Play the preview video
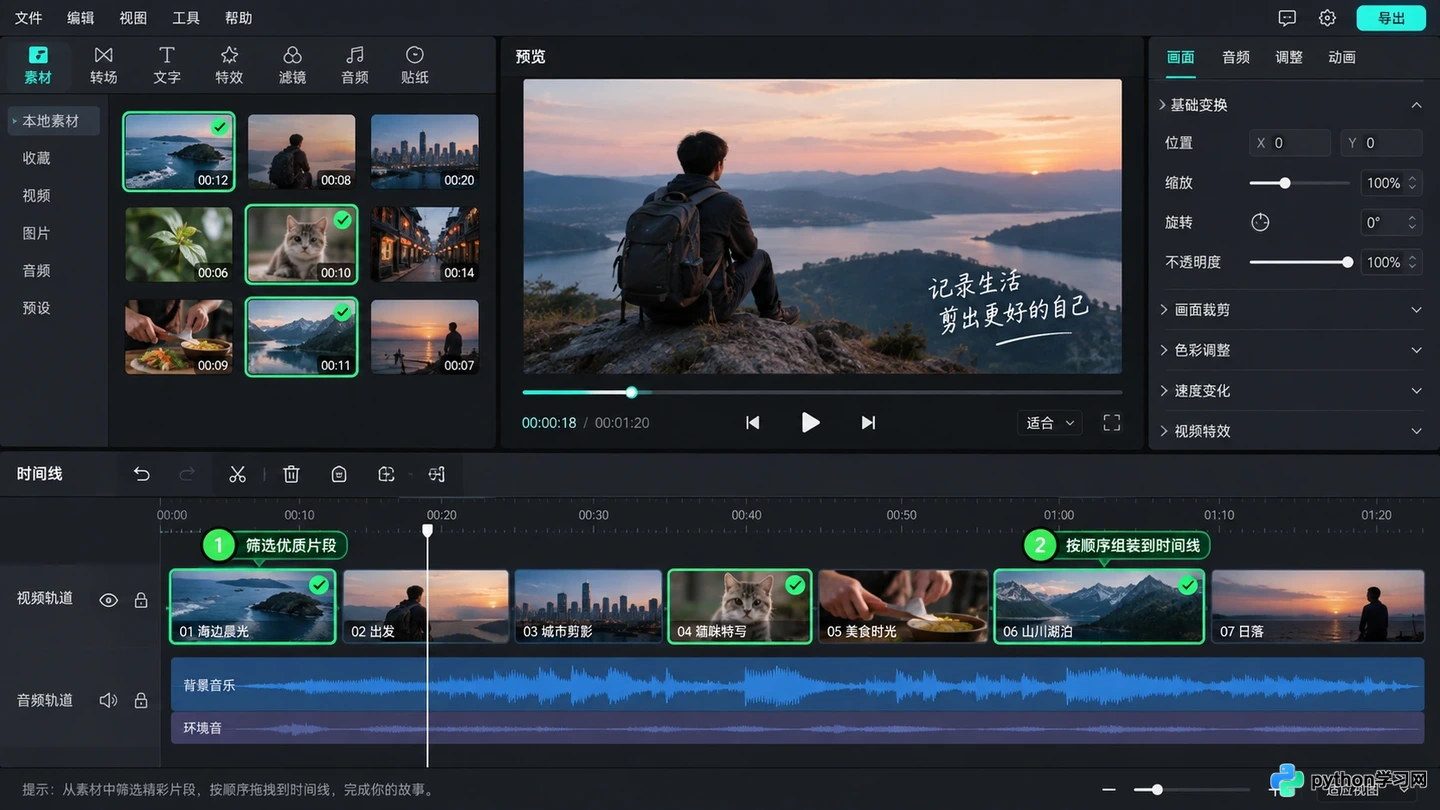 pyautogui.click(x=810, y=423)
